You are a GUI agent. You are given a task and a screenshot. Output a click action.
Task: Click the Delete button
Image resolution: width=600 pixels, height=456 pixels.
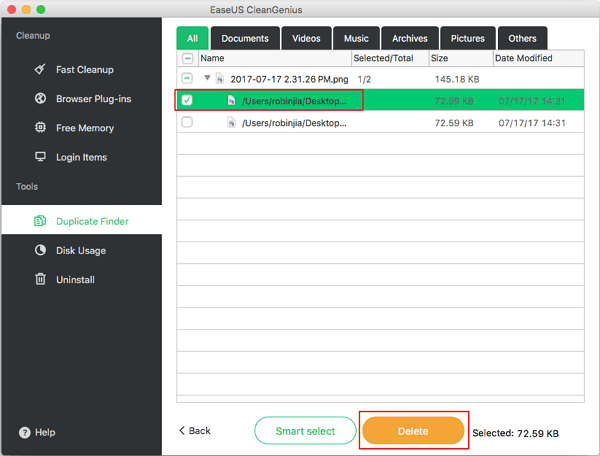pyautogui.click(x=413, y=431)
